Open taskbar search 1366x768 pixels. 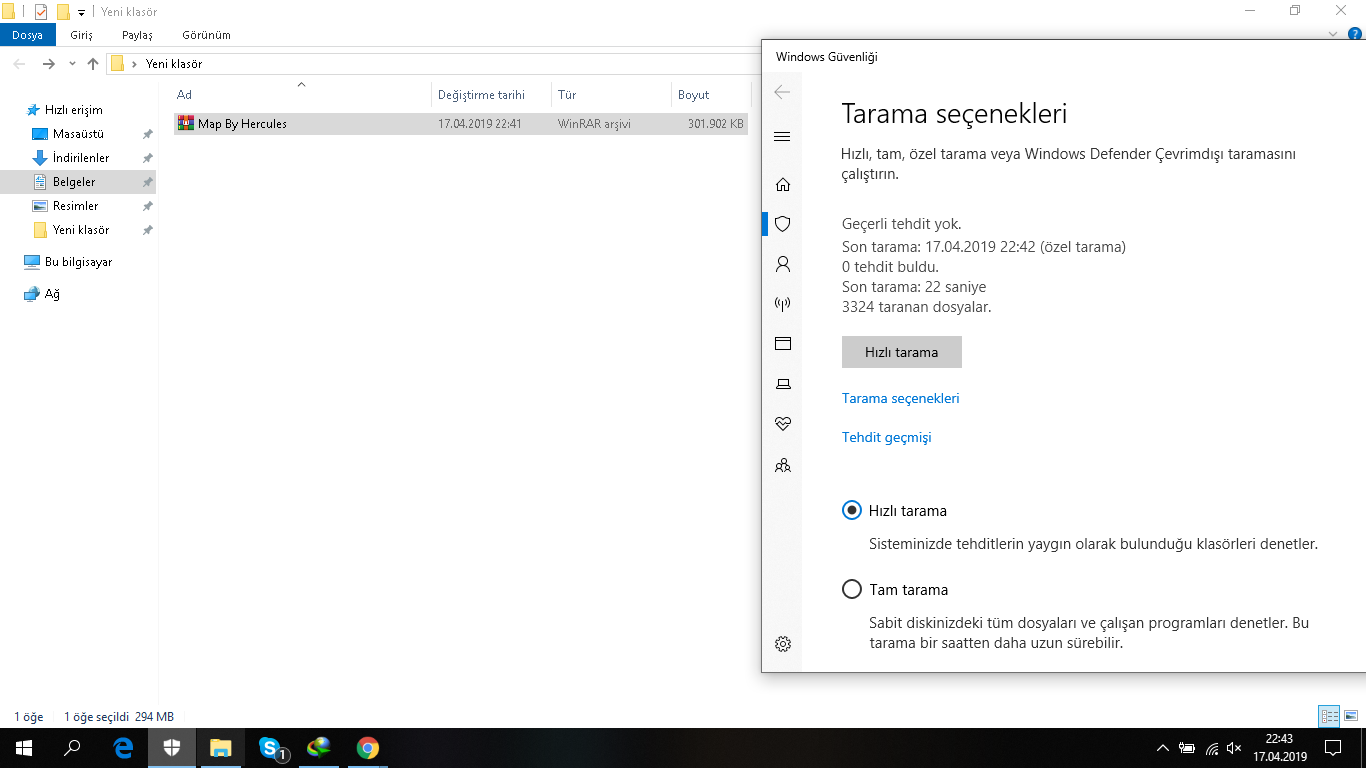pos(72,748)
